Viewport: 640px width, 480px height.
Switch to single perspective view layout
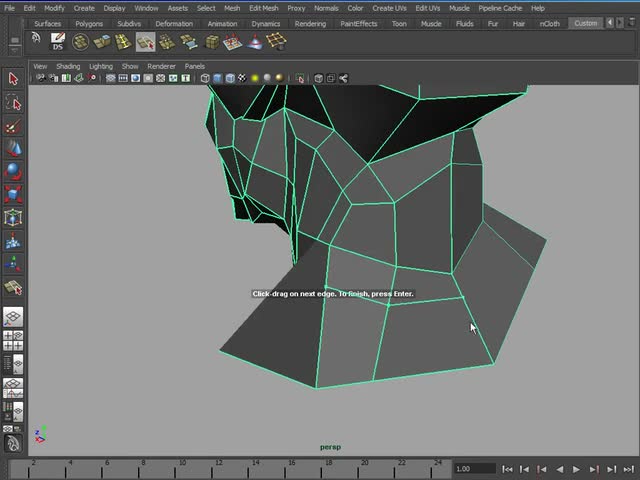[x=13, y=317]
